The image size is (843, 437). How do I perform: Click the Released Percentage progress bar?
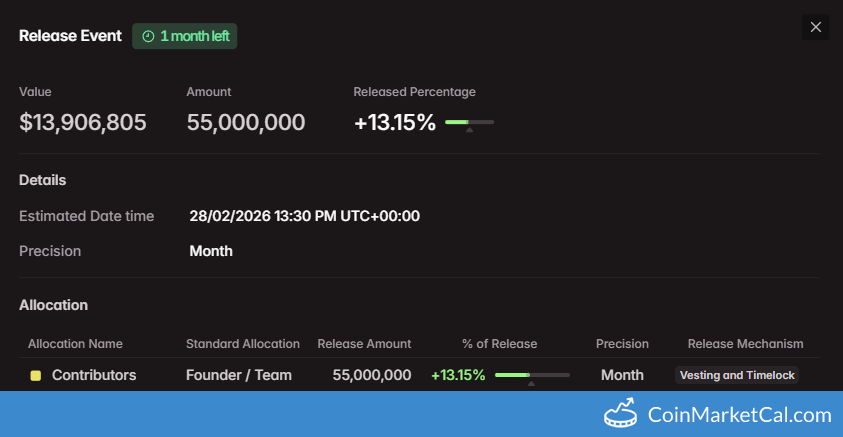469,122
